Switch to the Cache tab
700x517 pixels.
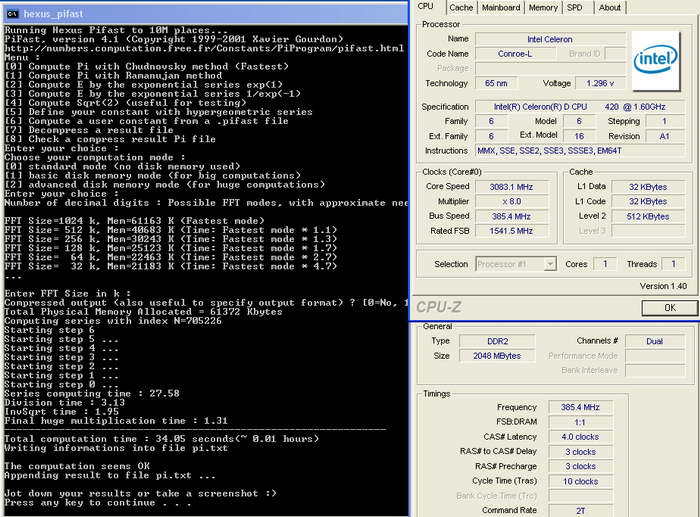(461, 8)
